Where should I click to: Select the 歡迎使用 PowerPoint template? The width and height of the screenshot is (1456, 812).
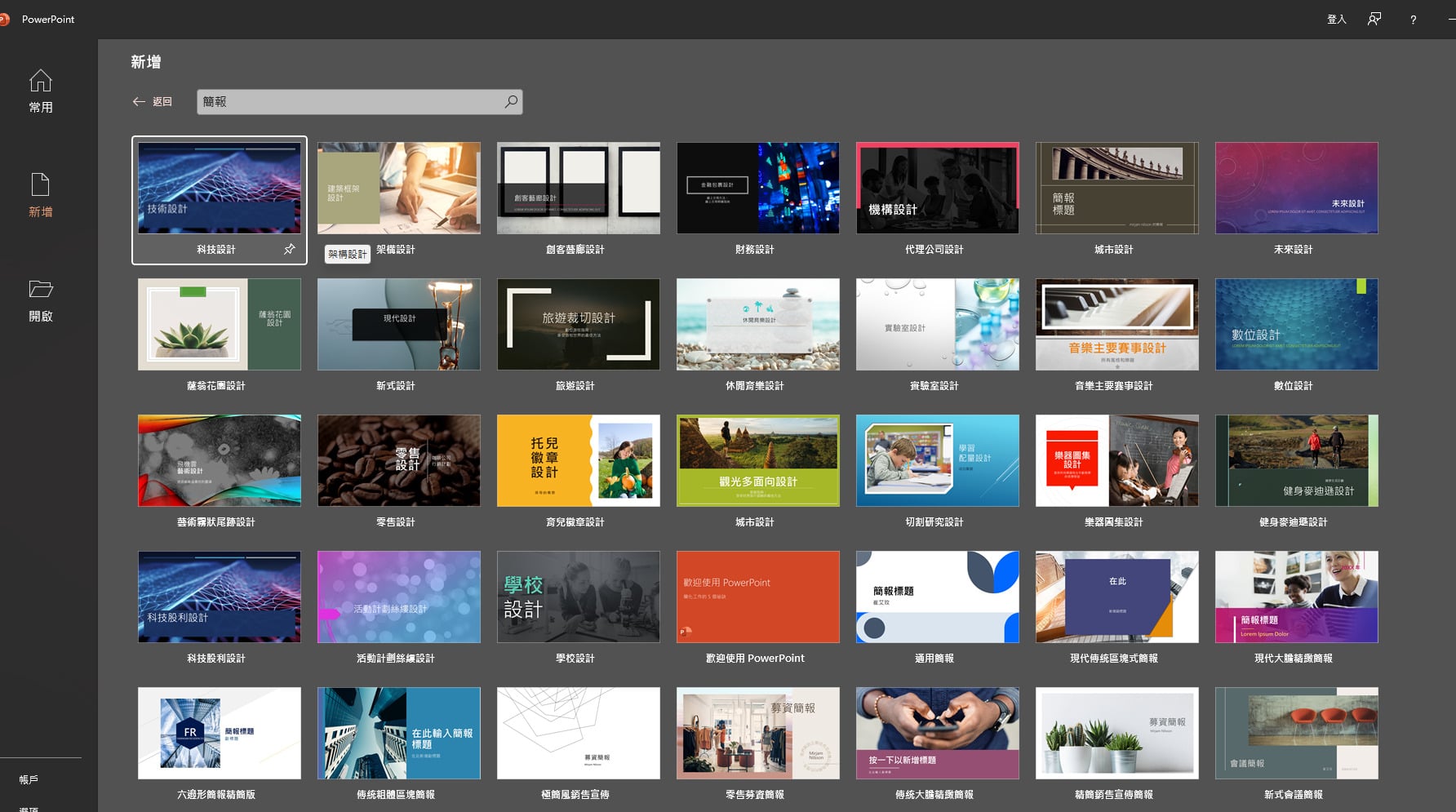tap(757, 597)
